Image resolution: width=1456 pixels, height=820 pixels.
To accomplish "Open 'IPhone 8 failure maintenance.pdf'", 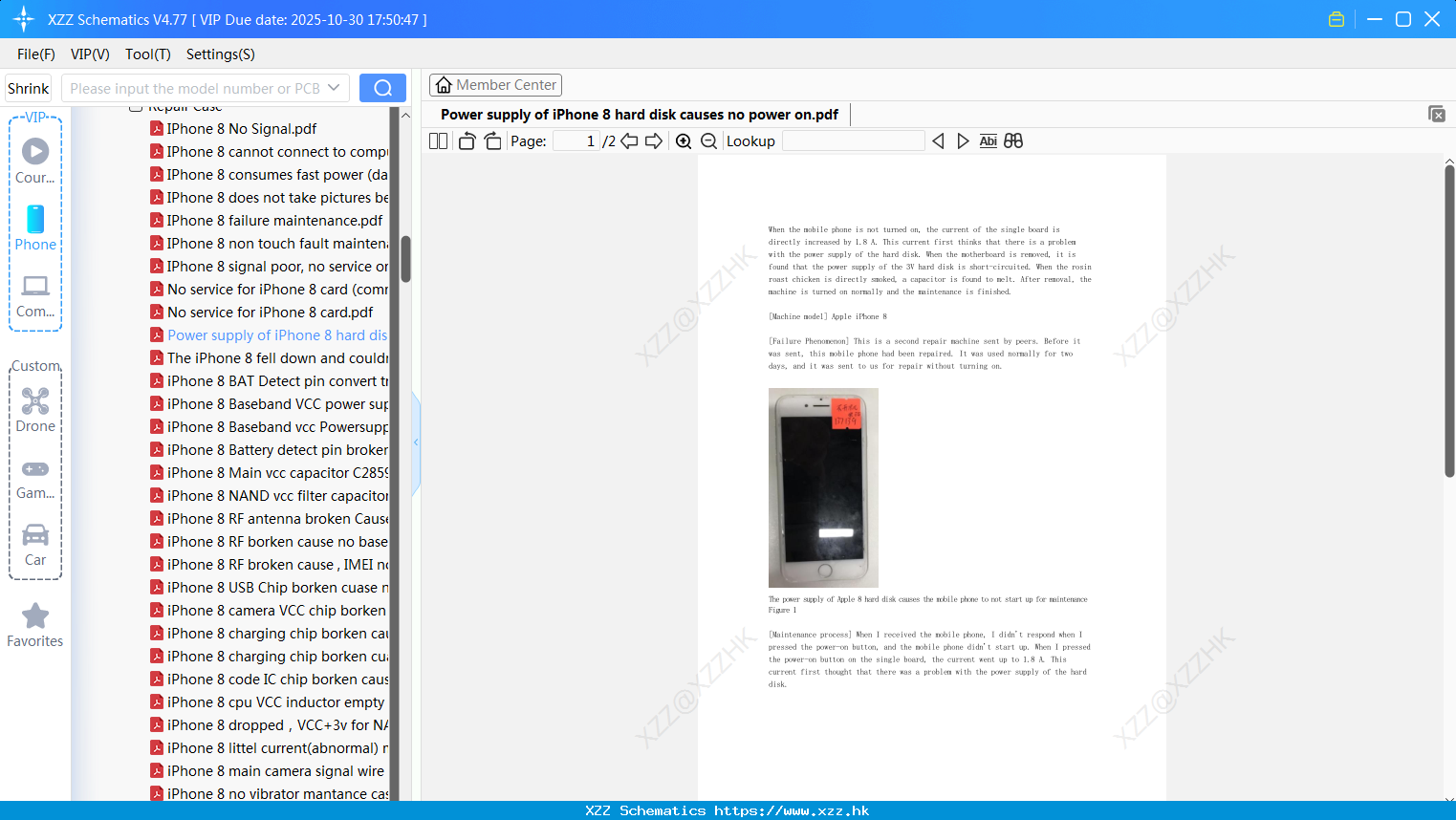I will point(266,221).
